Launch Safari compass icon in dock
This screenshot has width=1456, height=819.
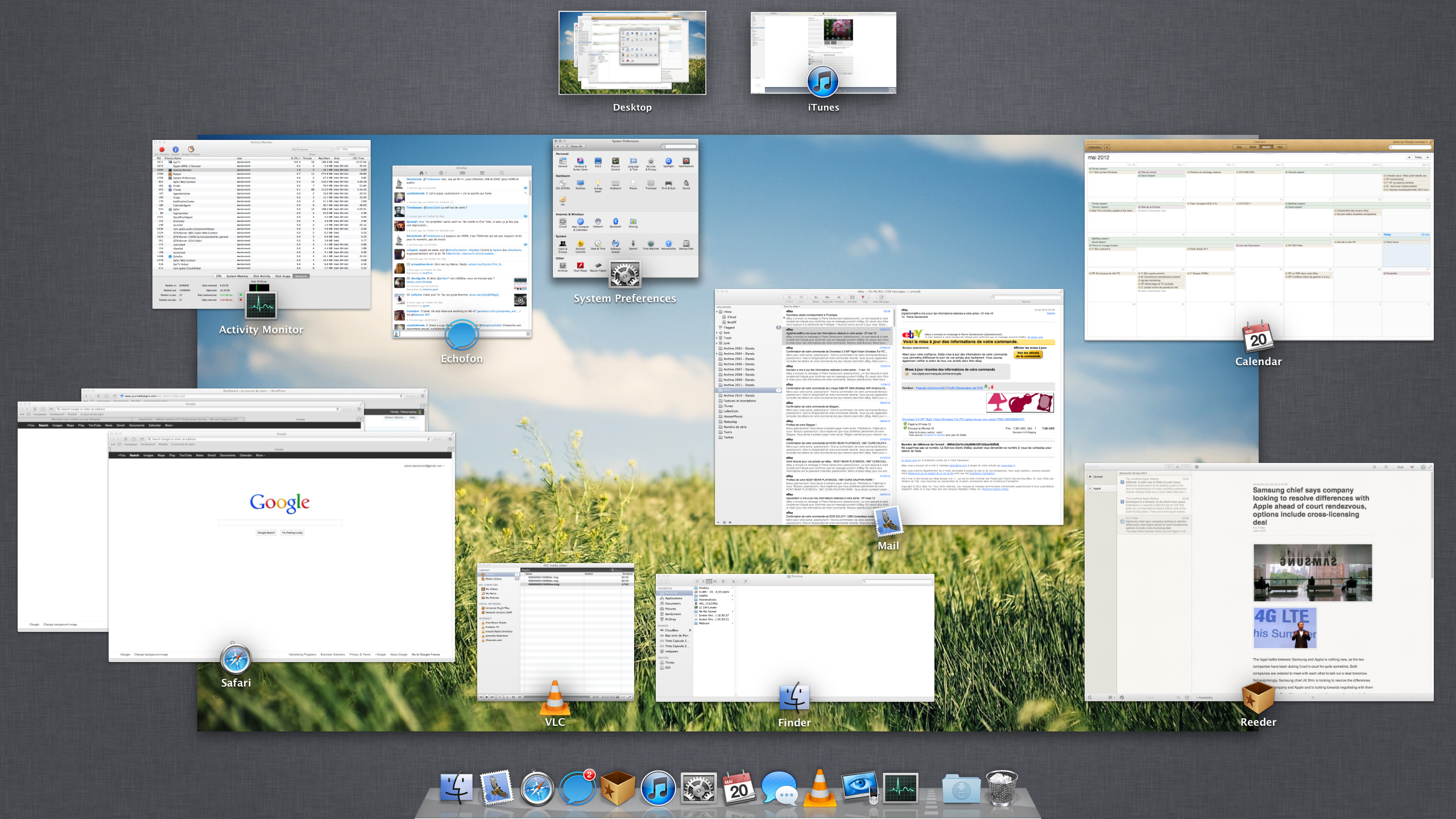click(x=536, y=788)
